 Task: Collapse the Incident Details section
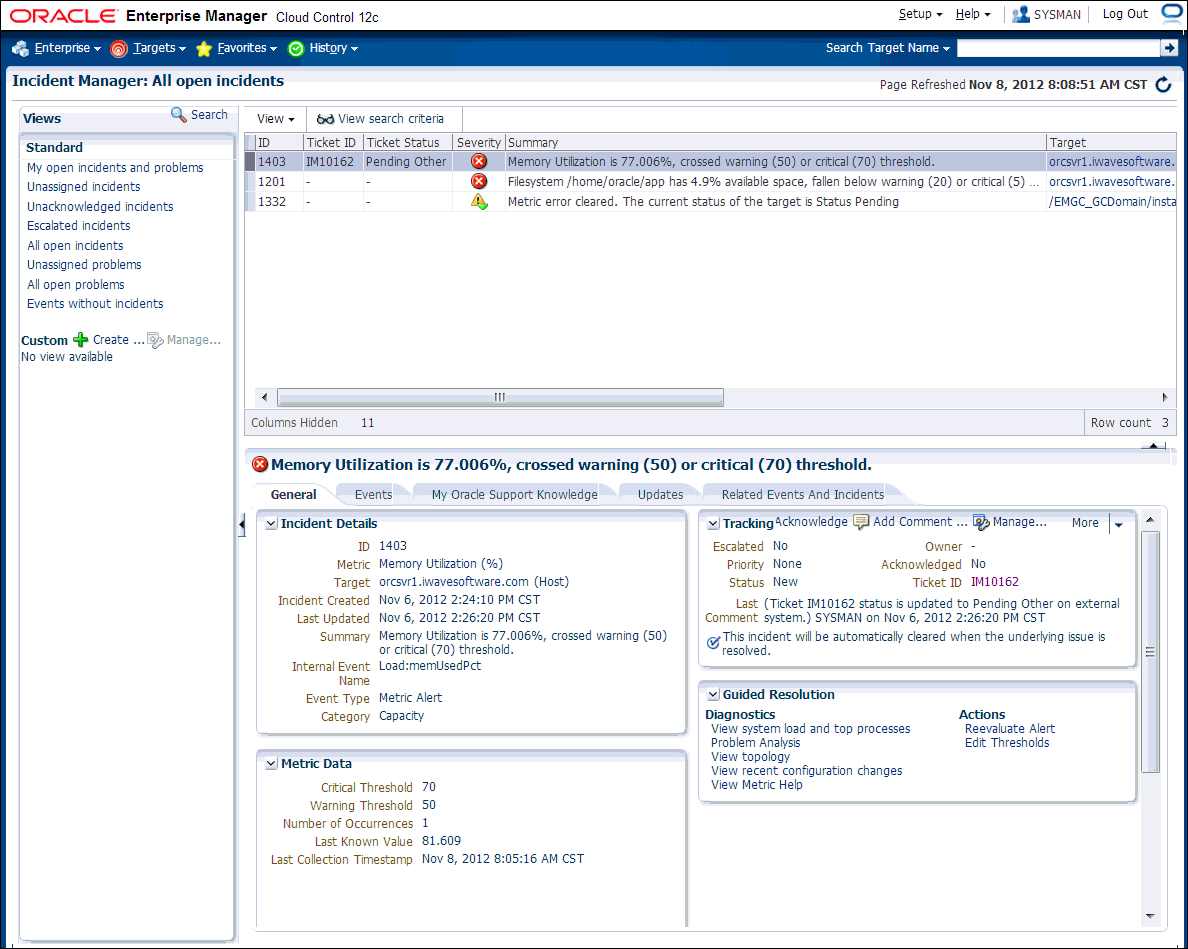tap(271, 523)
